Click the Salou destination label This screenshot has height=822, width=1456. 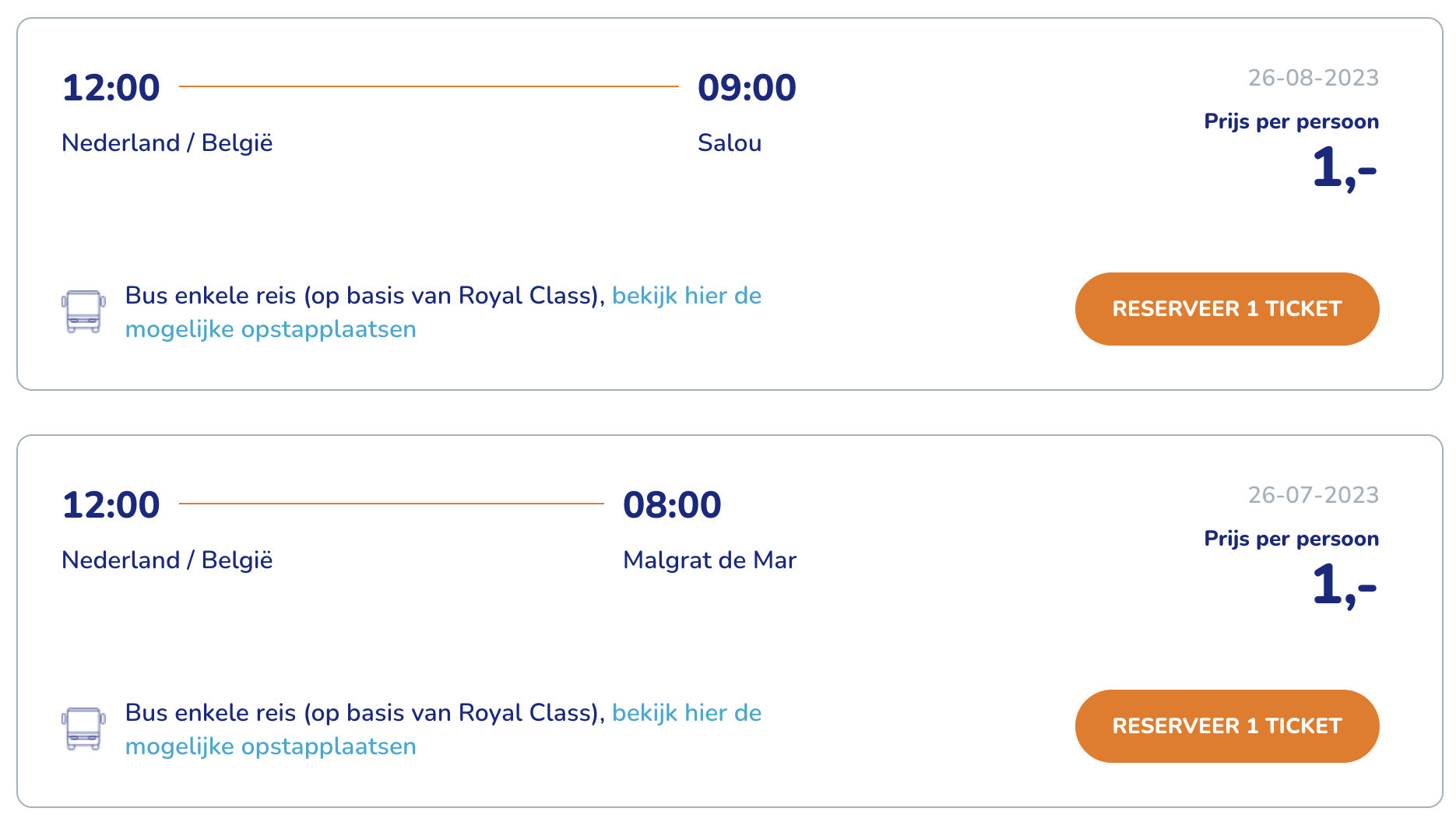[x=730, y=143]
